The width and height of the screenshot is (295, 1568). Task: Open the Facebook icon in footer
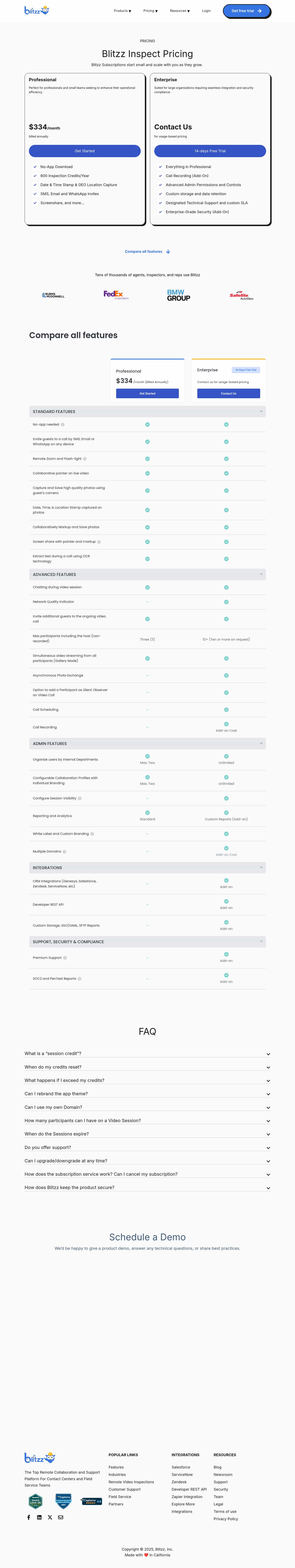[29, 1518]
